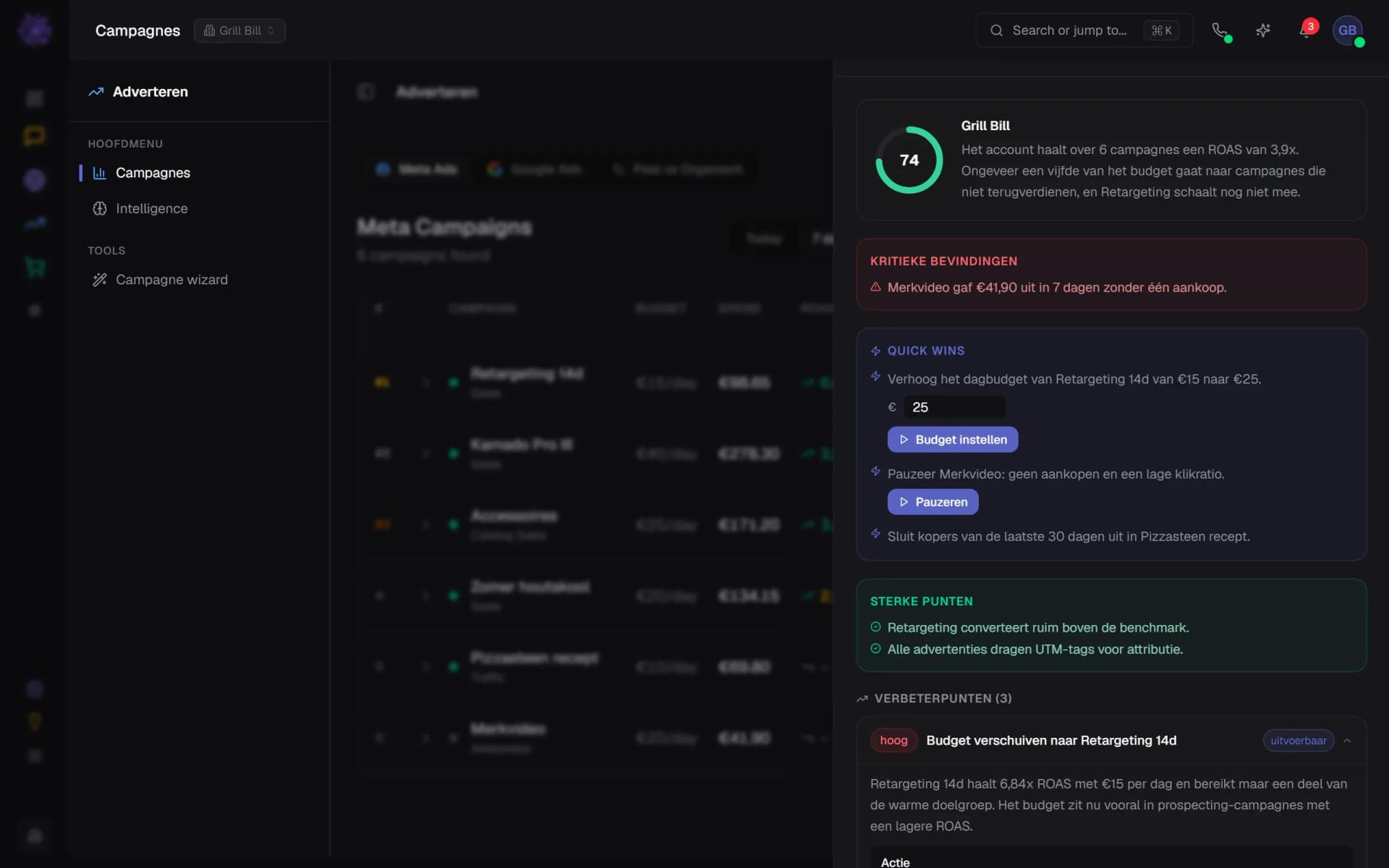
Task: Click the Today date filter button
Action: pos(764,239)
